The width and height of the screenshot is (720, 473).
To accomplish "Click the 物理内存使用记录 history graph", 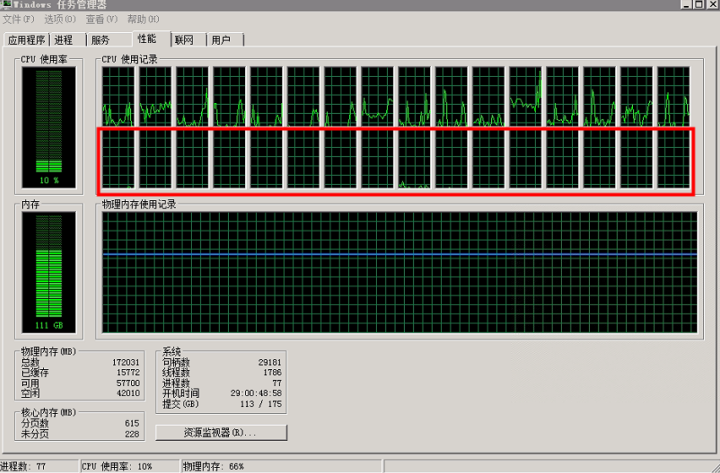I will 399,272.
